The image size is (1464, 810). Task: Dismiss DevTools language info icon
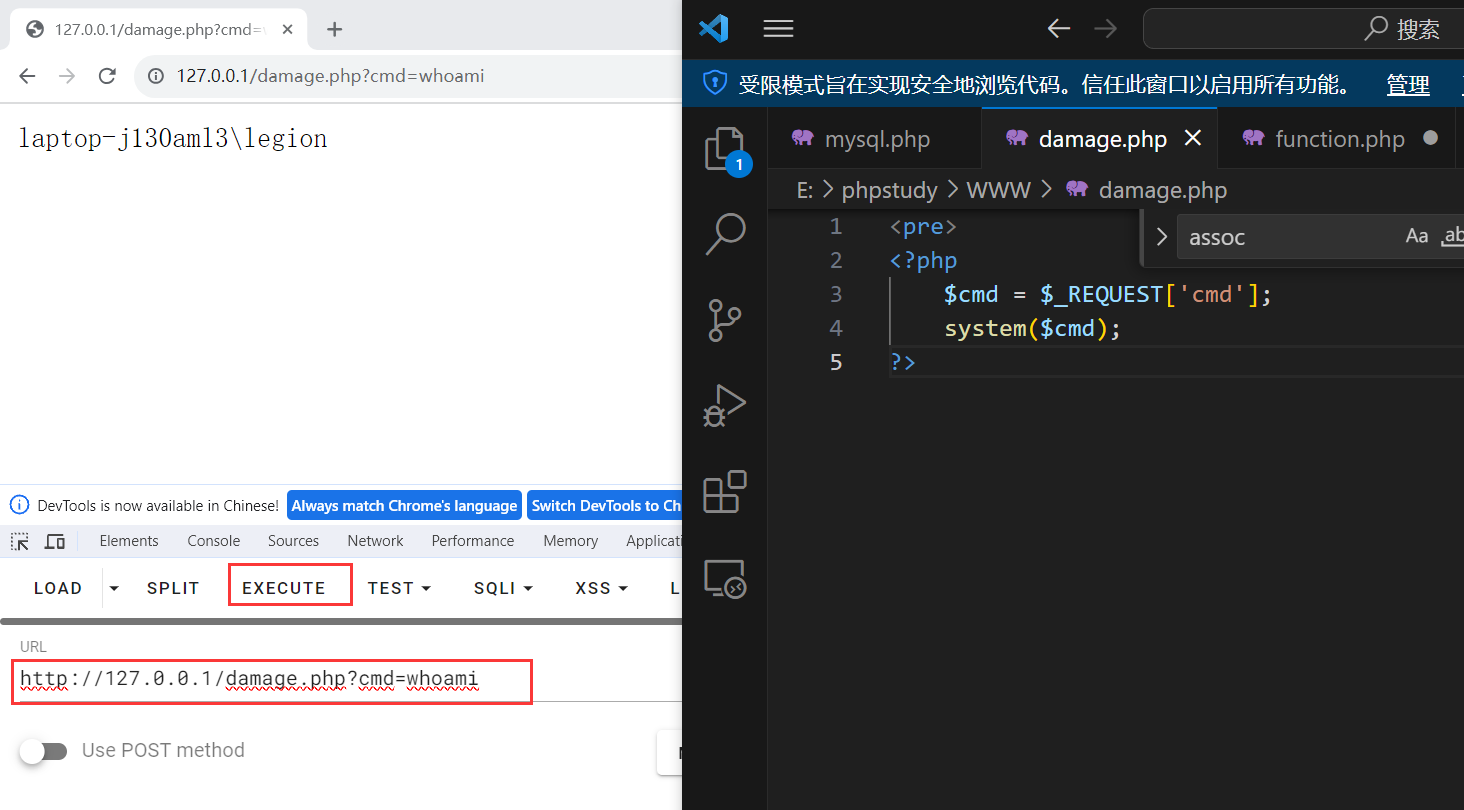(19, 505)
